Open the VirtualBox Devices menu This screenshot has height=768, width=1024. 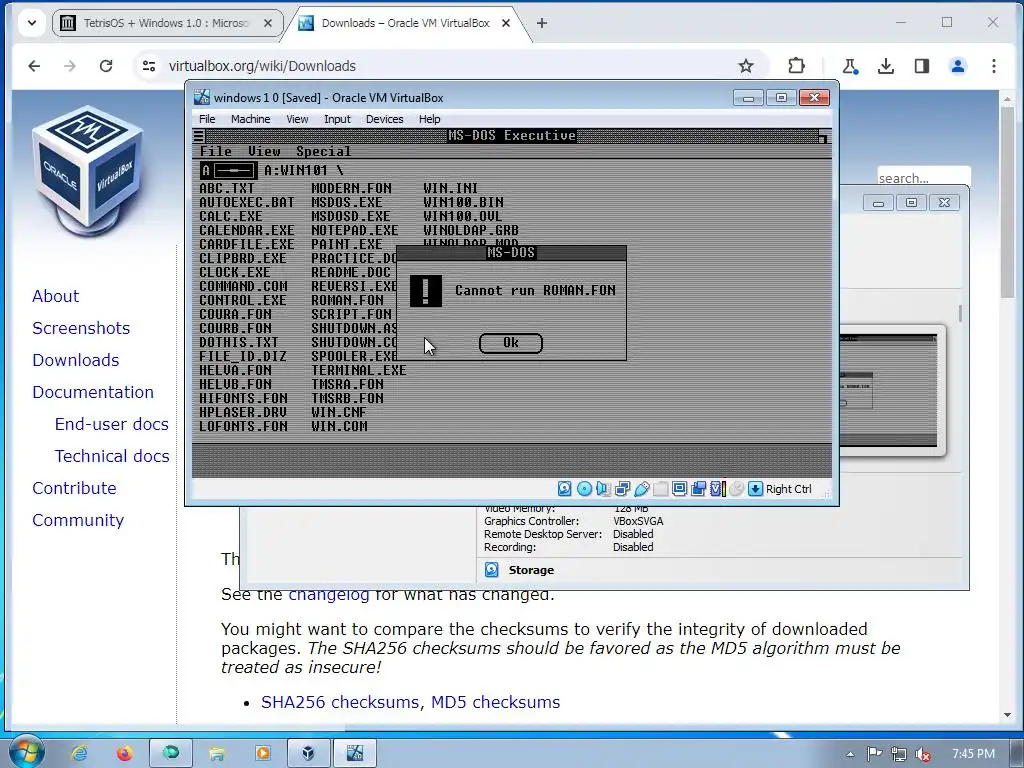pos(384,119)
